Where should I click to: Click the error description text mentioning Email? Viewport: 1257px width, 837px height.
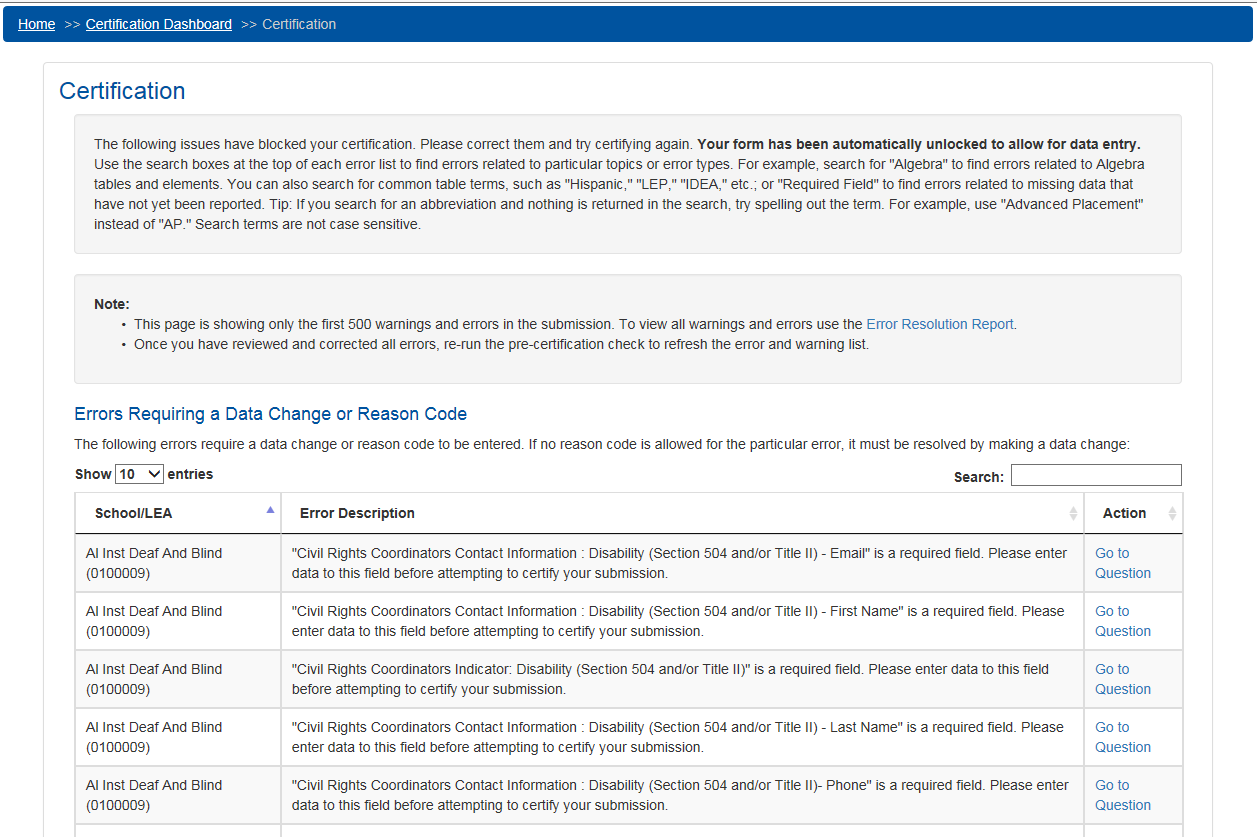(x=679, y=563)
